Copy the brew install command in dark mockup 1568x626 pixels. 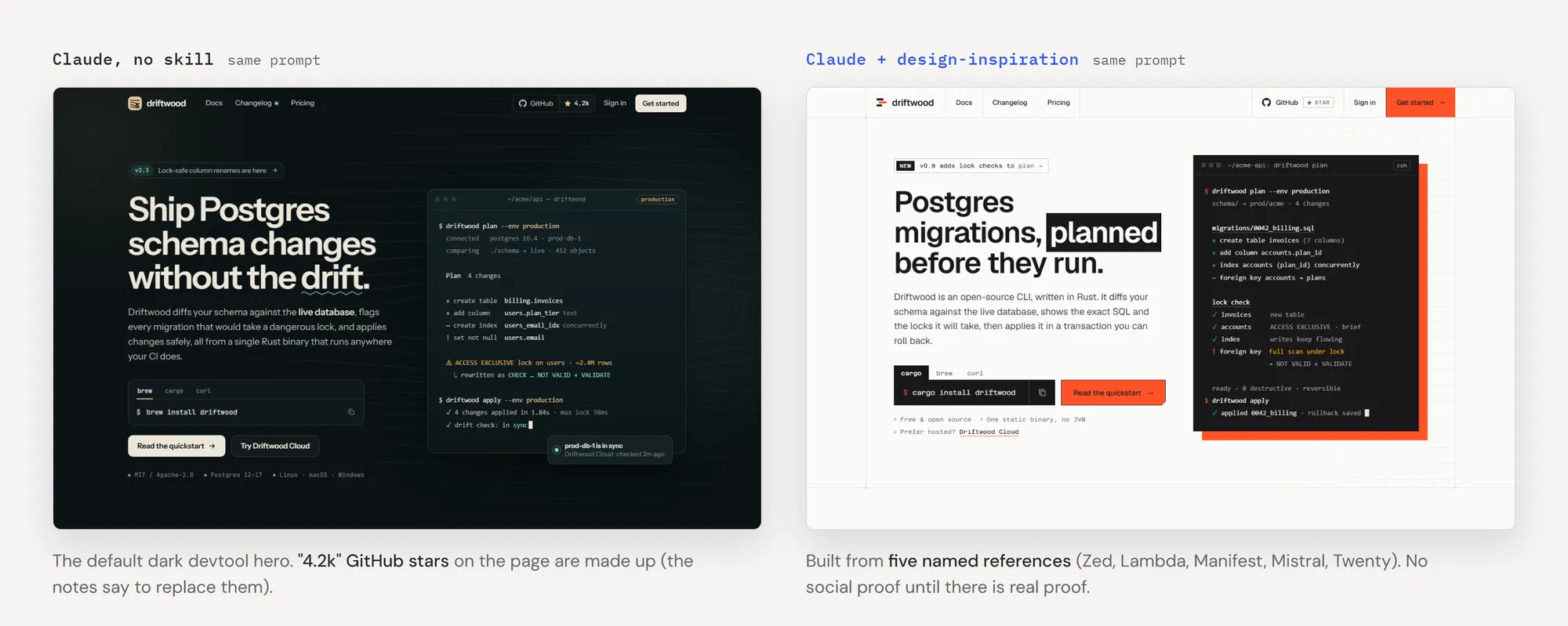[351, 412]
